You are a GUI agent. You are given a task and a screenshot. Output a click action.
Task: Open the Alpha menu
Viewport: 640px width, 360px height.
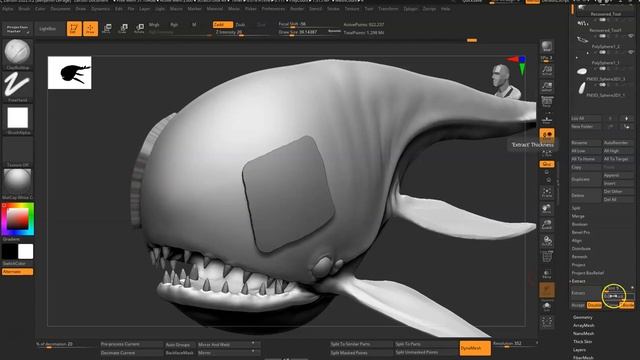[8, 9]
